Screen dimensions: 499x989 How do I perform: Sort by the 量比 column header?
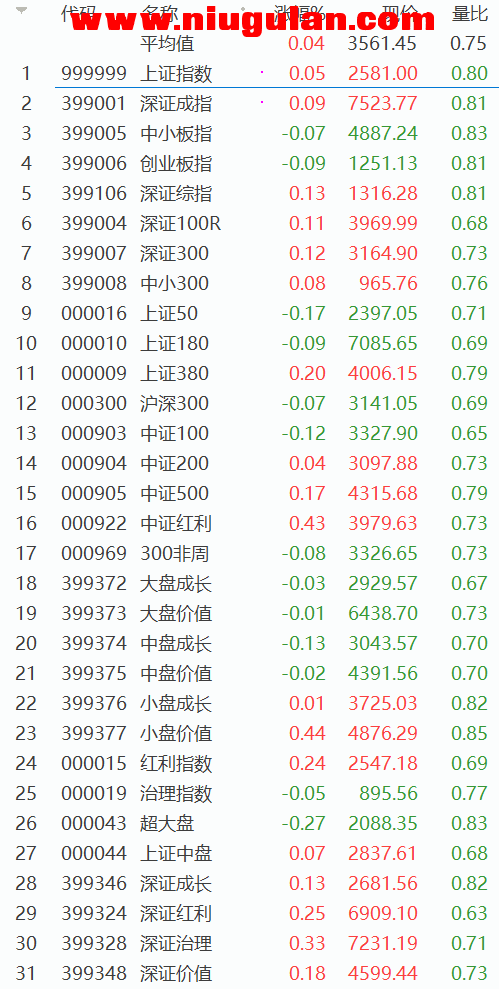pos(469,13)
